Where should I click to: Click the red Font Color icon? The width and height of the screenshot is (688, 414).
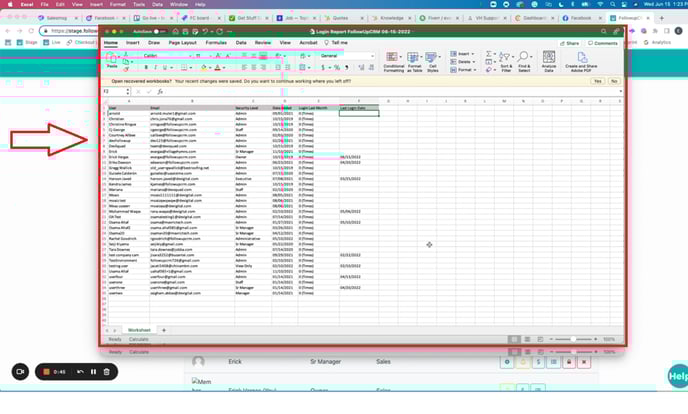pyautogui.click(x=218, y=68)
